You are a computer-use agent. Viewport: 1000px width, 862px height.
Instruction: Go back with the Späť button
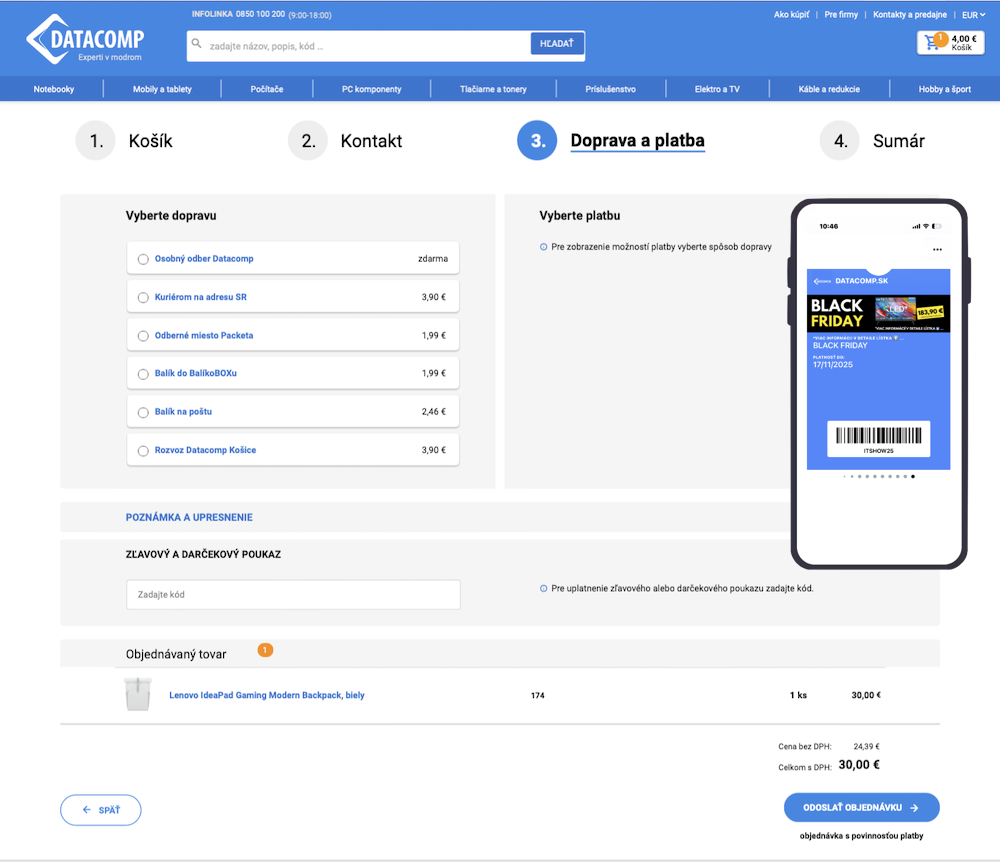point(101,810)
